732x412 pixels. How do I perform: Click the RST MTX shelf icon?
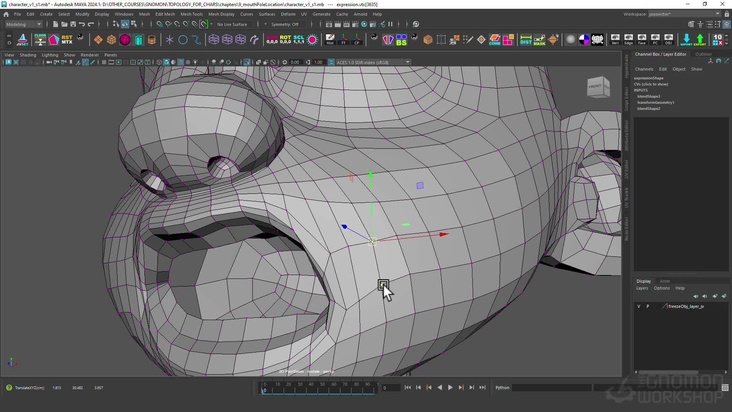67,40
